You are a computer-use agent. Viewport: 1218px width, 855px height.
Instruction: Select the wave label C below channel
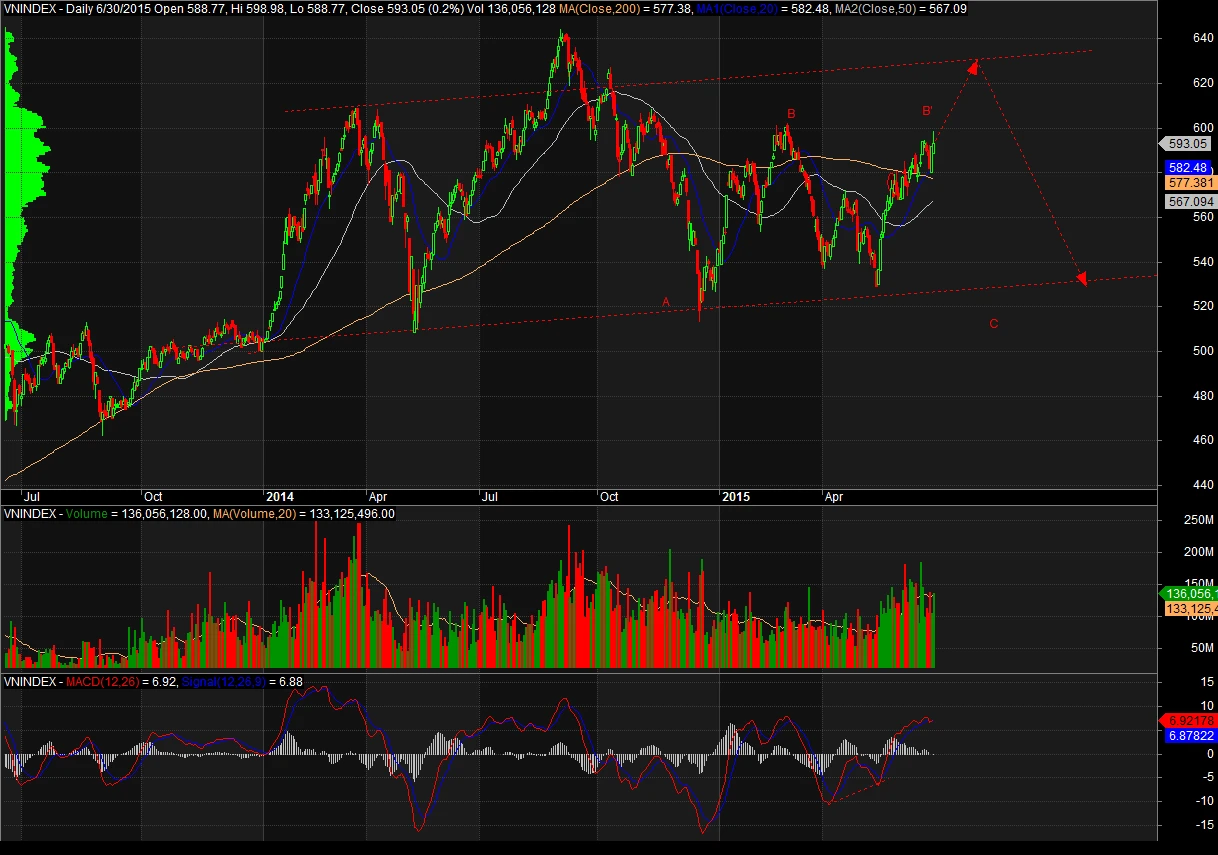point(993,324)
